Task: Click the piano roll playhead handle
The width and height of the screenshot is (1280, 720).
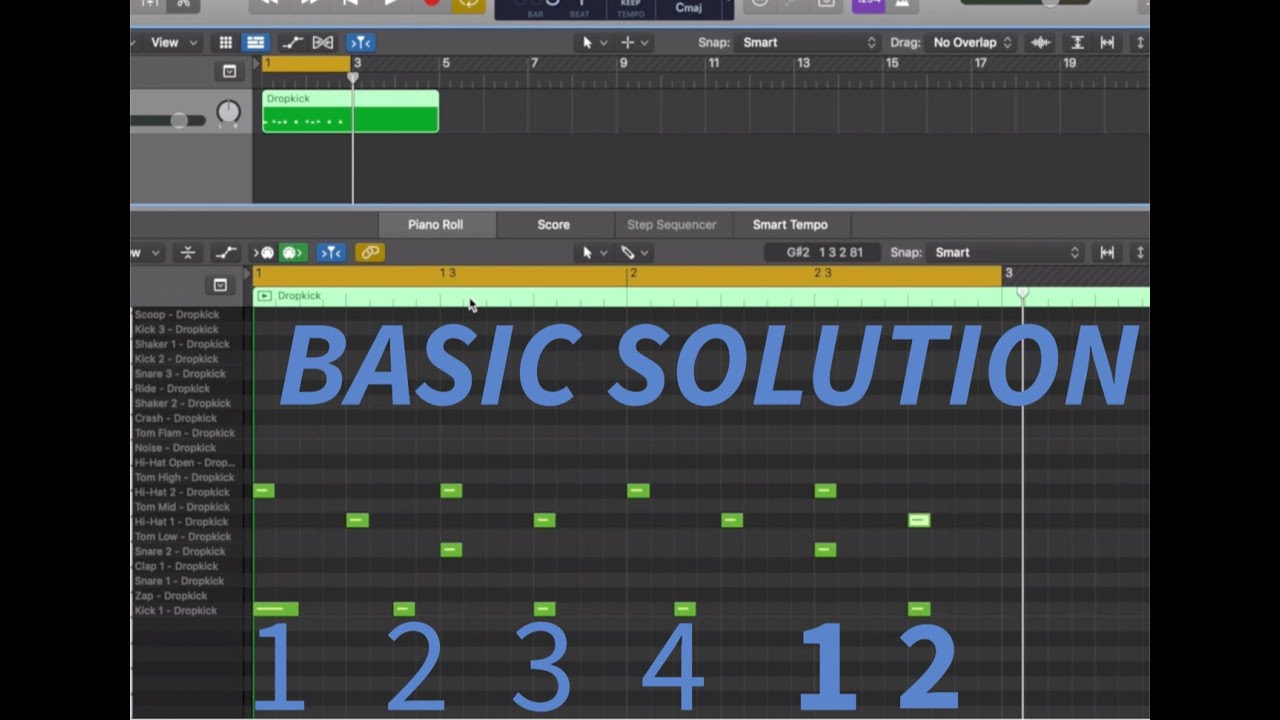Action: pyautogui.click(x=1022, y=293)
